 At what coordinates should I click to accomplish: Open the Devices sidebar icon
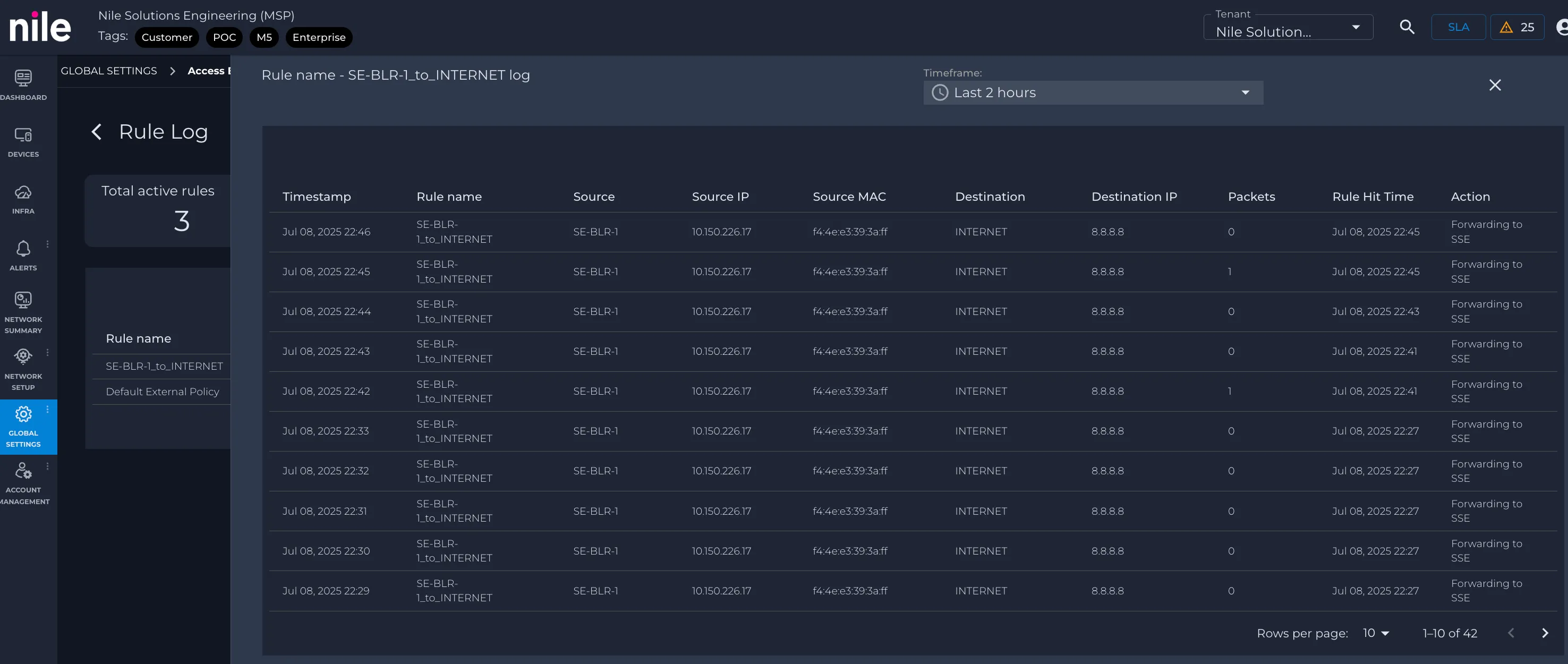click(23, 135)
